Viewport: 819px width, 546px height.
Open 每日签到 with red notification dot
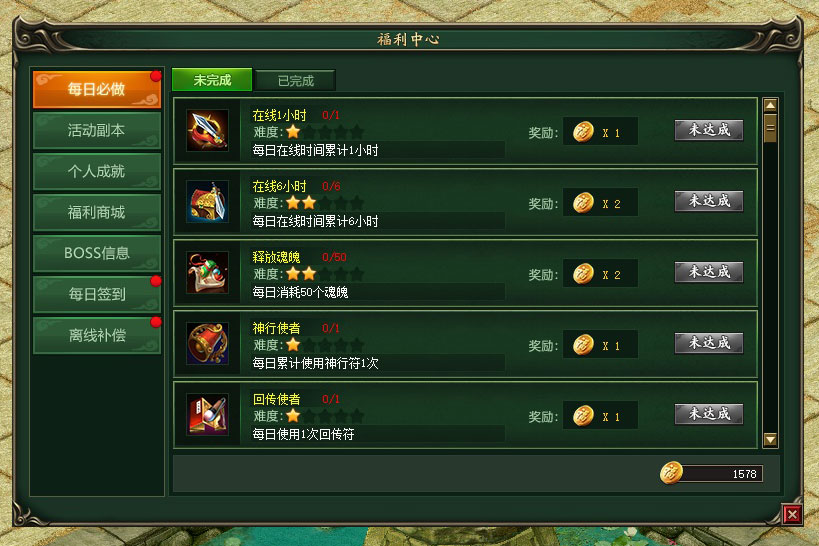pos(97,294)
